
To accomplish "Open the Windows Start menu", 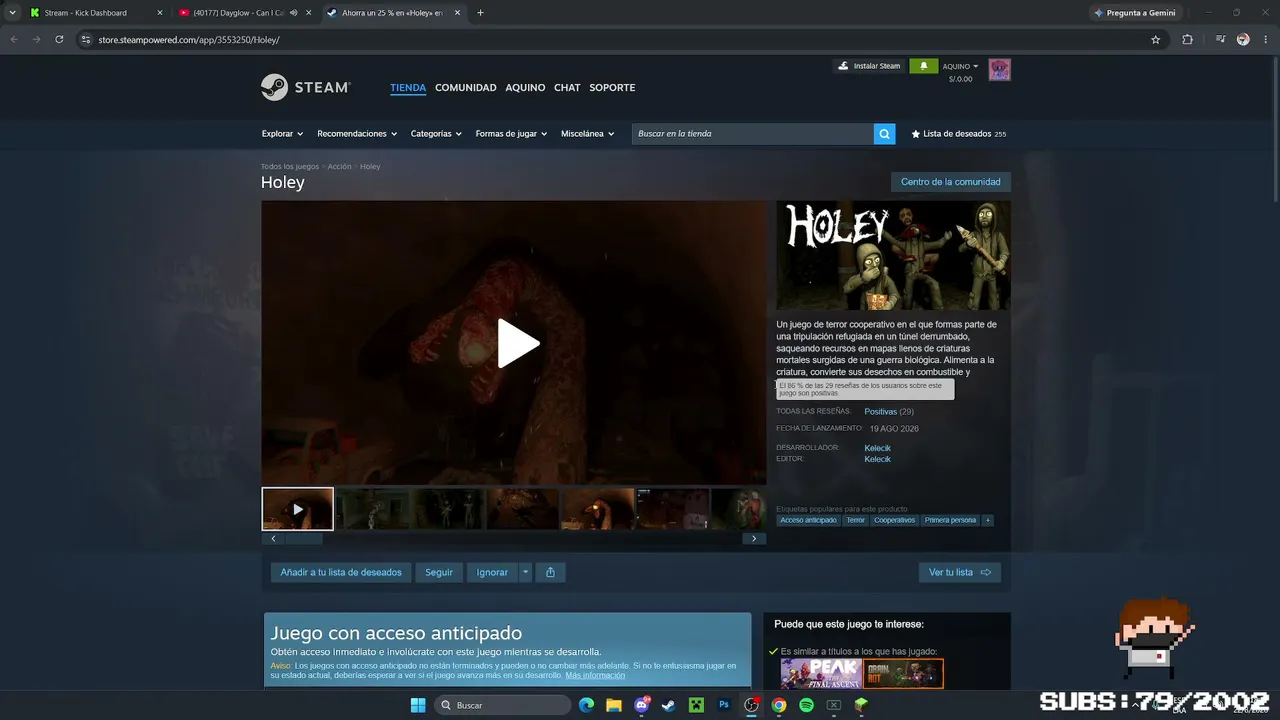I will pyautogui.click(x=418, y=705).
